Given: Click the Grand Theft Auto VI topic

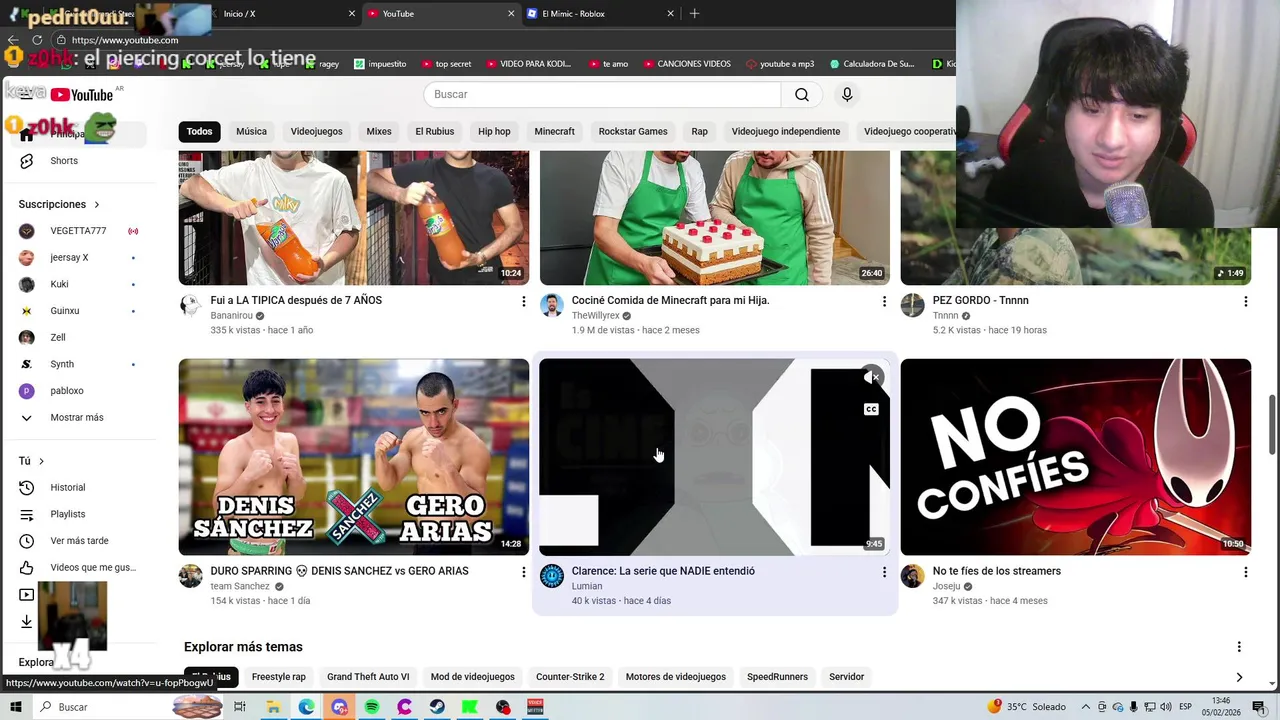Looking at the screenshot, I should pos(368,677).
